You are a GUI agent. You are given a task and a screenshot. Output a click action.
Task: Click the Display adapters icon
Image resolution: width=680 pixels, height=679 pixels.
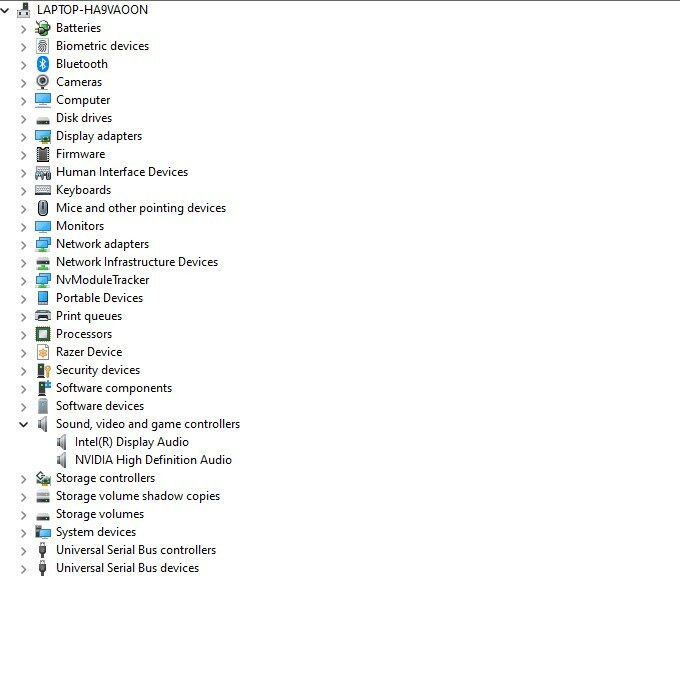click(x=42, y=136)
